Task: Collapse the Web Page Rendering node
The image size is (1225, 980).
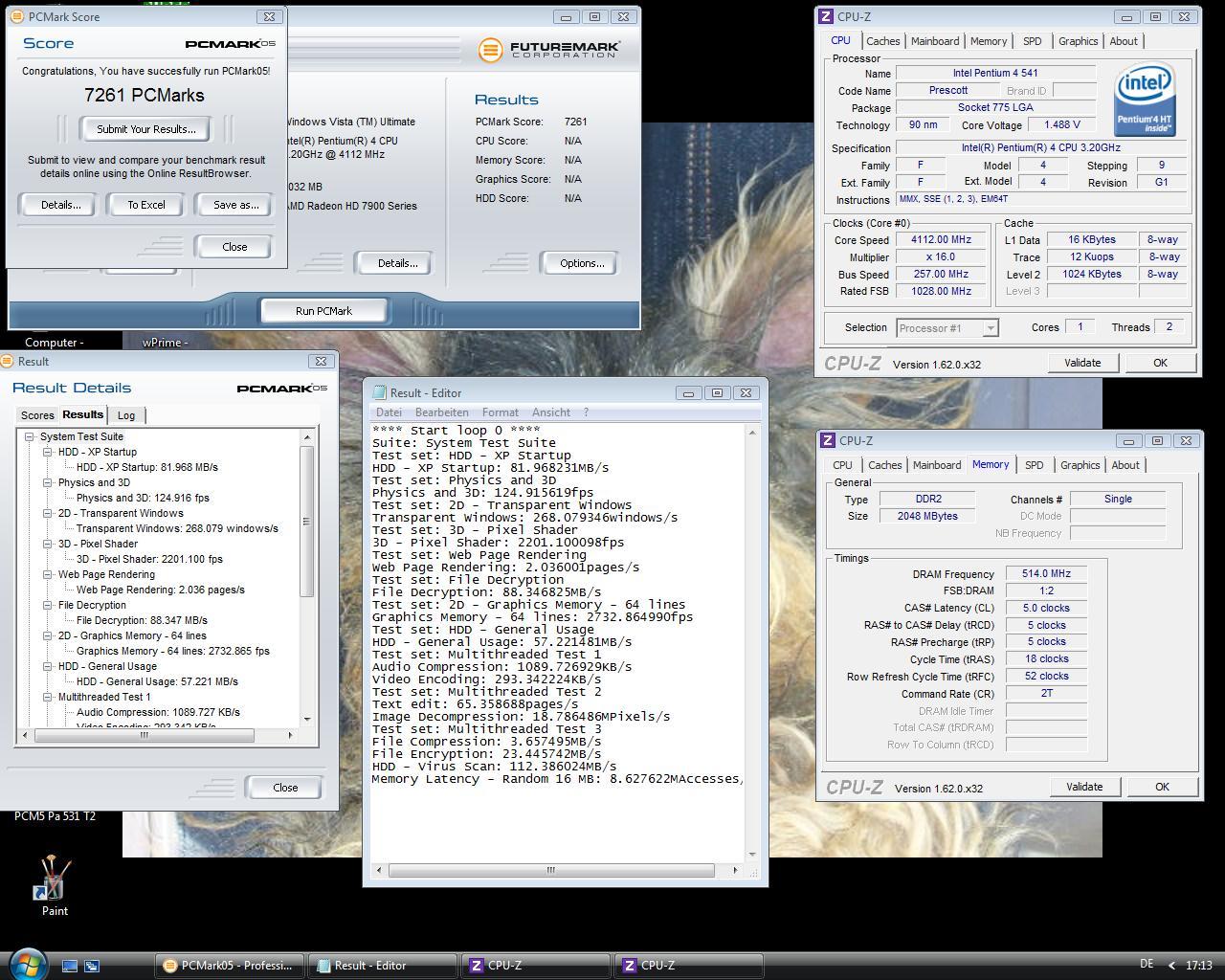Action: tap(48, 574)
